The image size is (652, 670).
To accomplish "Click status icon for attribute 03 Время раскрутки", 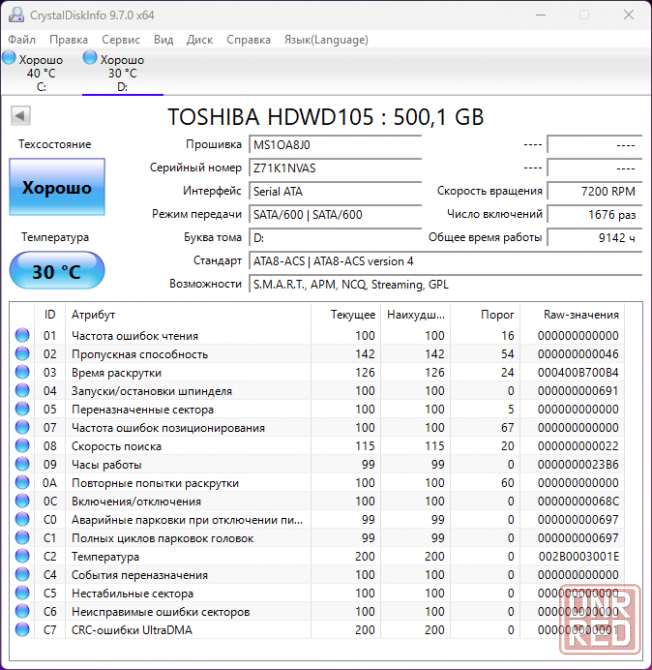I will coord(22,372).
